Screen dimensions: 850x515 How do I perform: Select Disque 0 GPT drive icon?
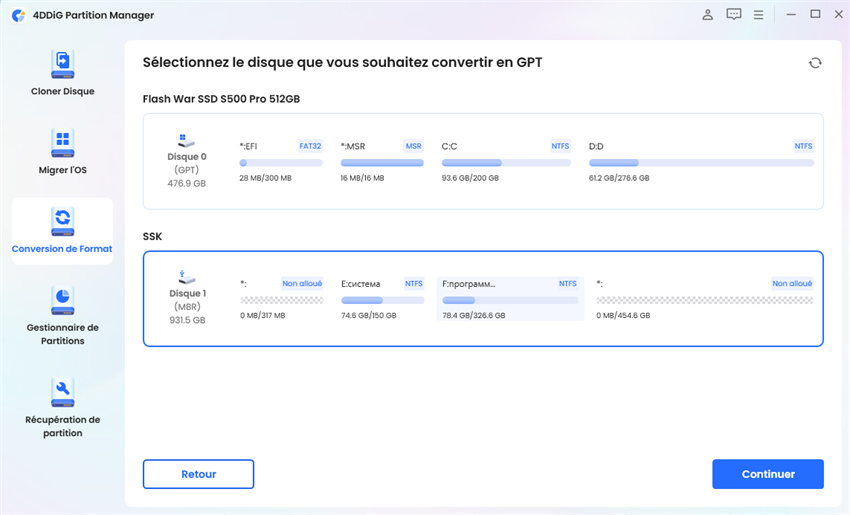point(187,141)
